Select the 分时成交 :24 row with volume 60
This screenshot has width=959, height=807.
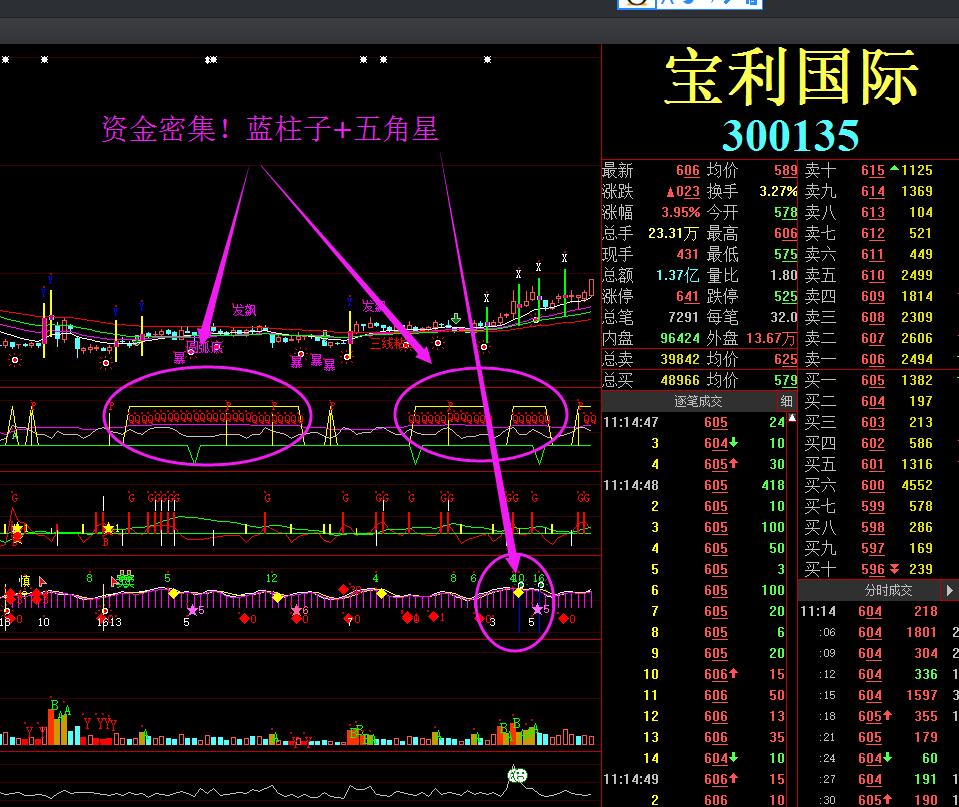[878, 758]
